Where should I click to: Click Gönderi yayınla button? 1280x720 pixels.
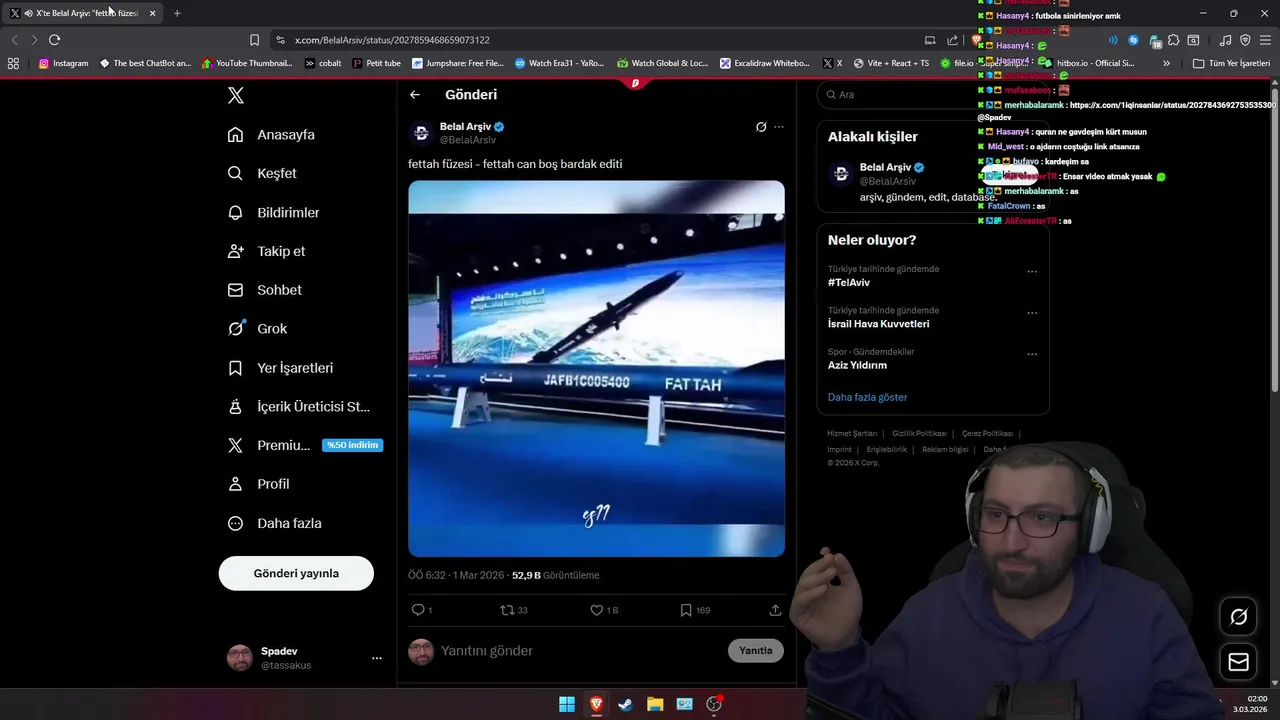pos(296,573)
